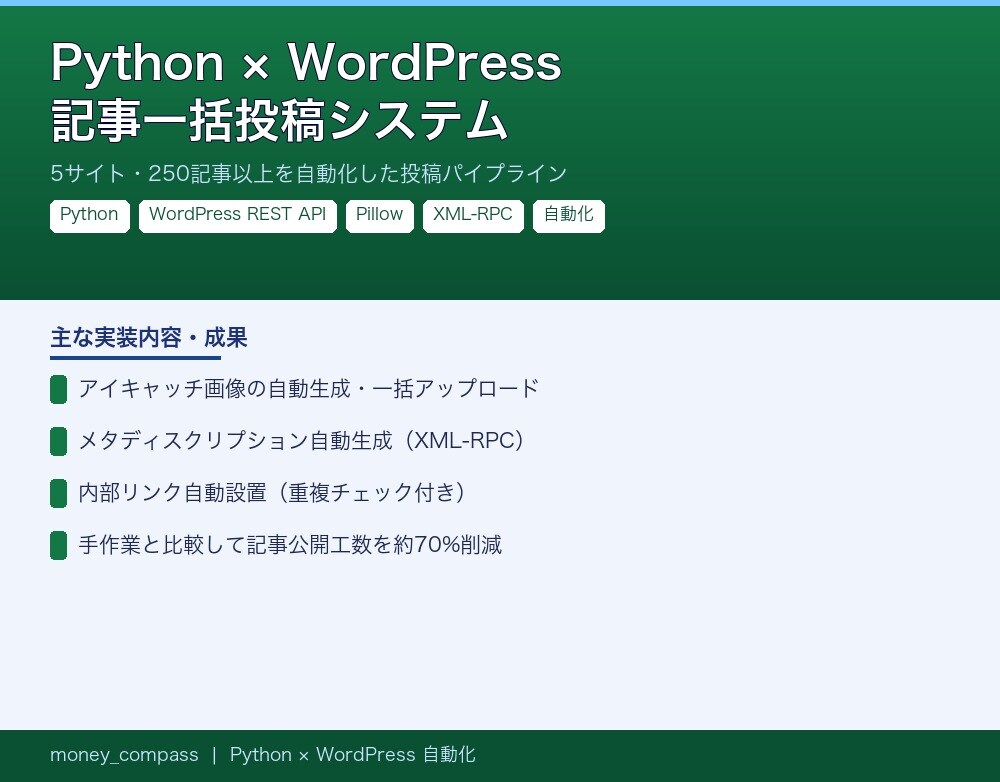
Task: Click the green bullet marker beside アイキャッチ画像
Action: (x=59, y=390)
